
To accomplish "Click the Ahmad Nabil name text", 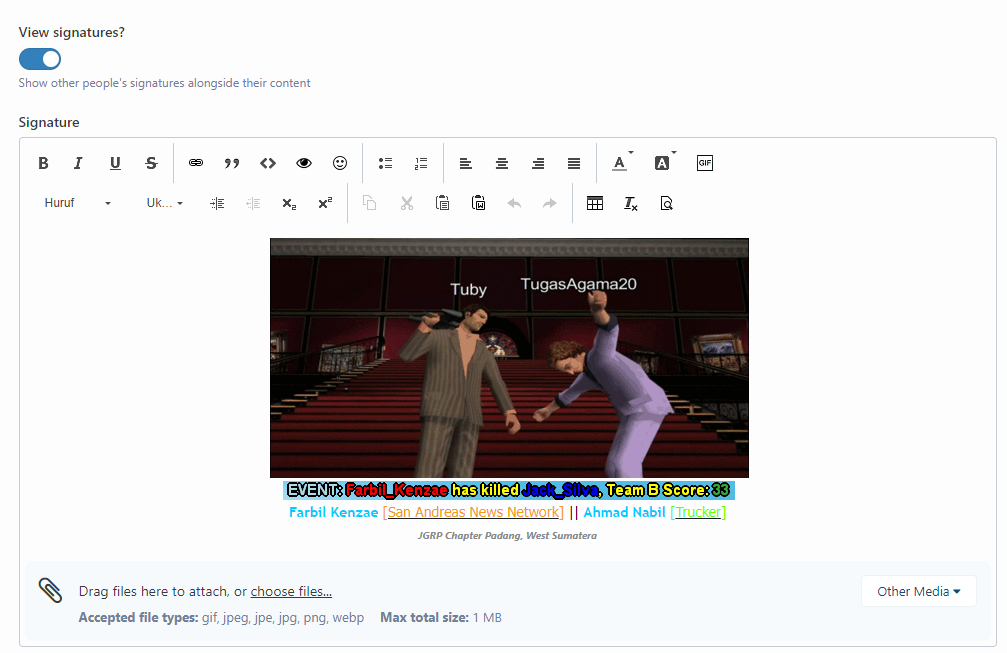I will (x=624, y=512).
